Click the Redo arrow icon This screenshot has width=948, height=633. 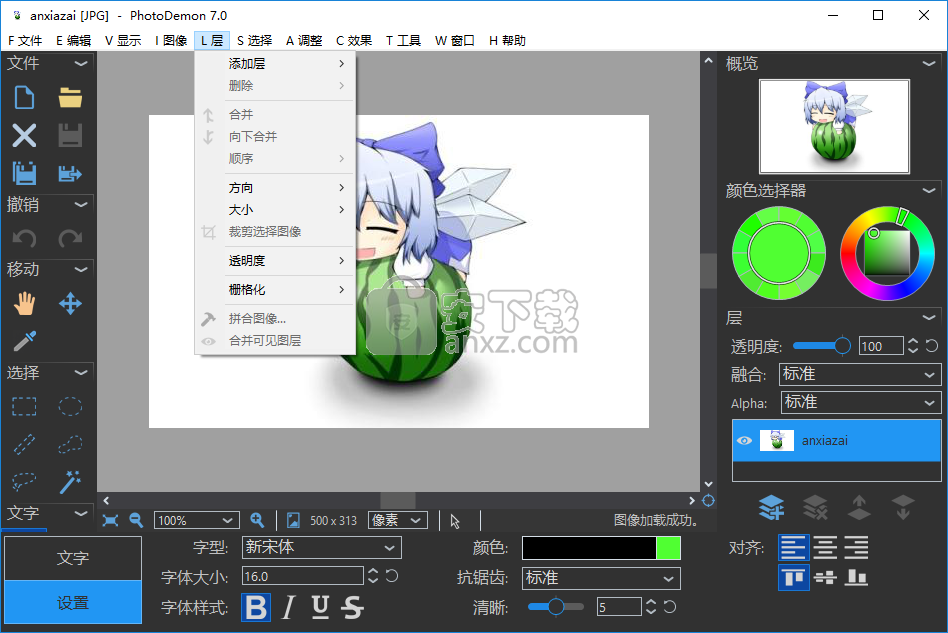[70, 238]
